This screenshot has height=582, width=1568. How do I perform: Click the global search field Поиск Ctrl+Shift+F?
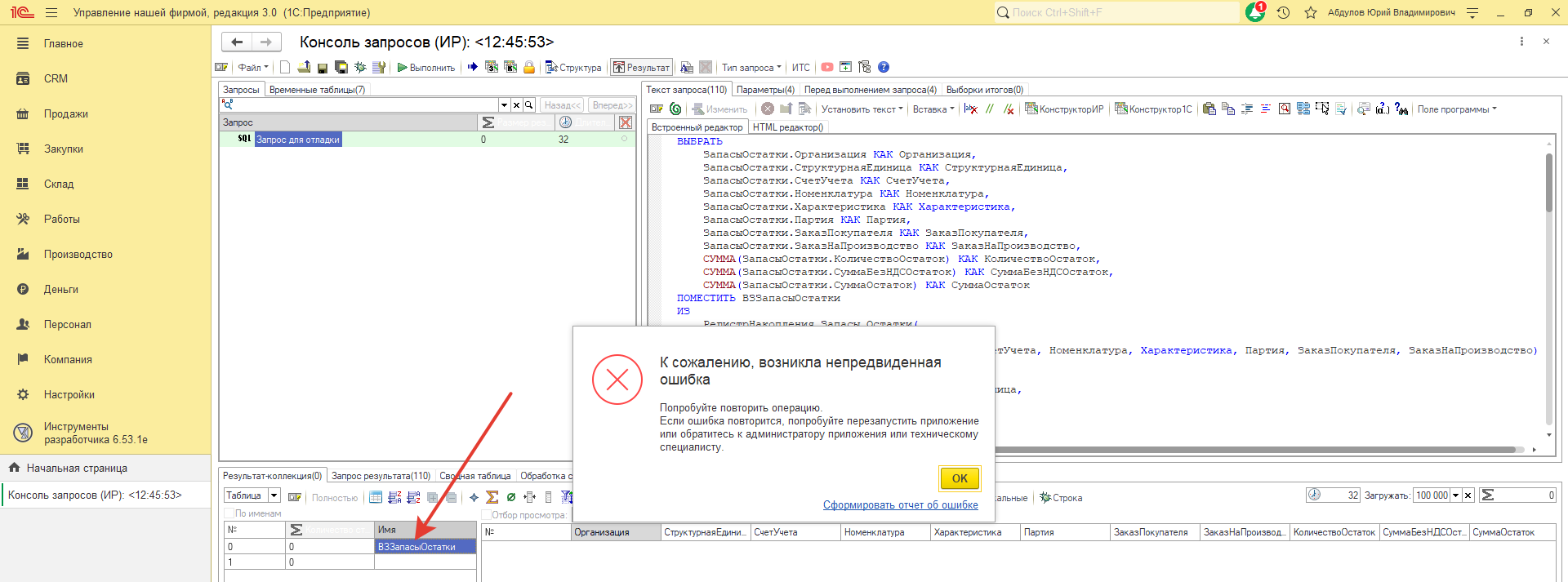pyautogui.click(x=1116, y=13)
